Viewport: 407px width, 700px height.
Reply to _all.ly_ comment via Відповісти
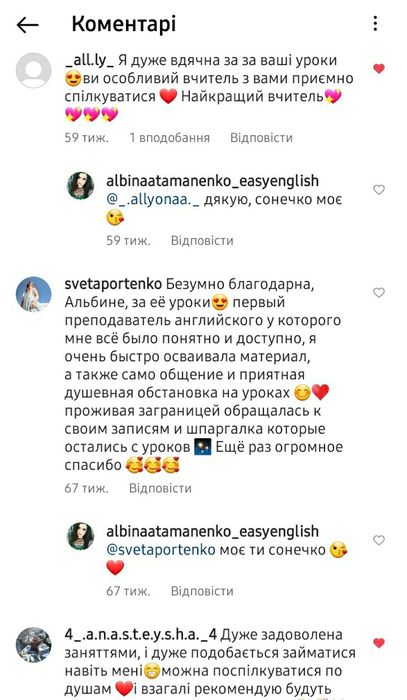tap(261, 138)
